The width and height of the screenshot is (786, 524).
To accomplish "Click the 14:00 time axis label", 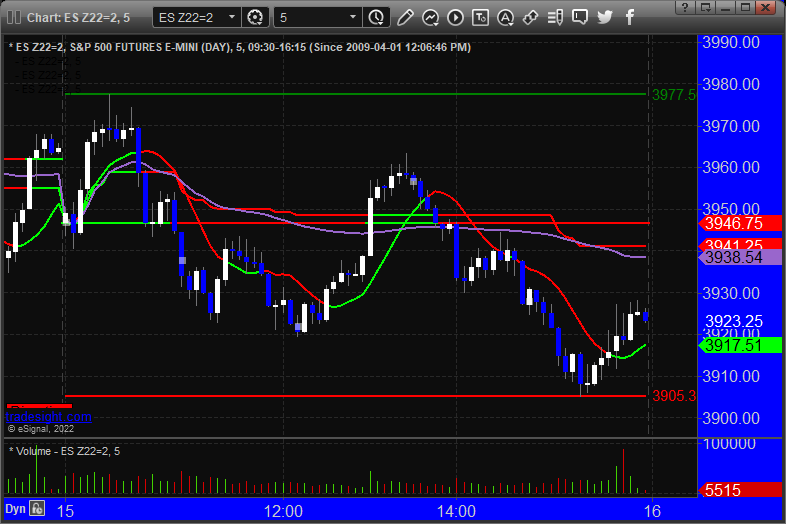I will [456, 511].
